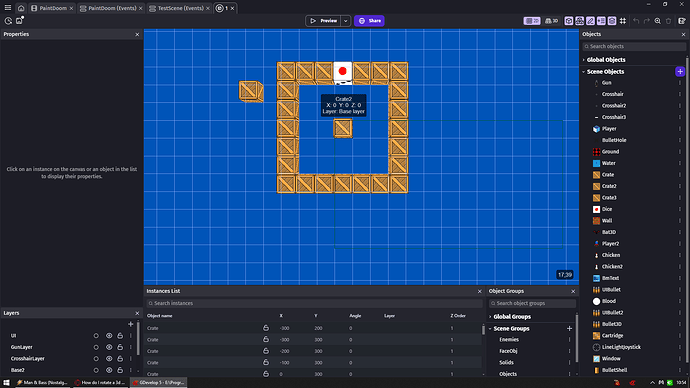Collapse the Scene Objects section
The image size is (690, 388).
click(584, 71)
